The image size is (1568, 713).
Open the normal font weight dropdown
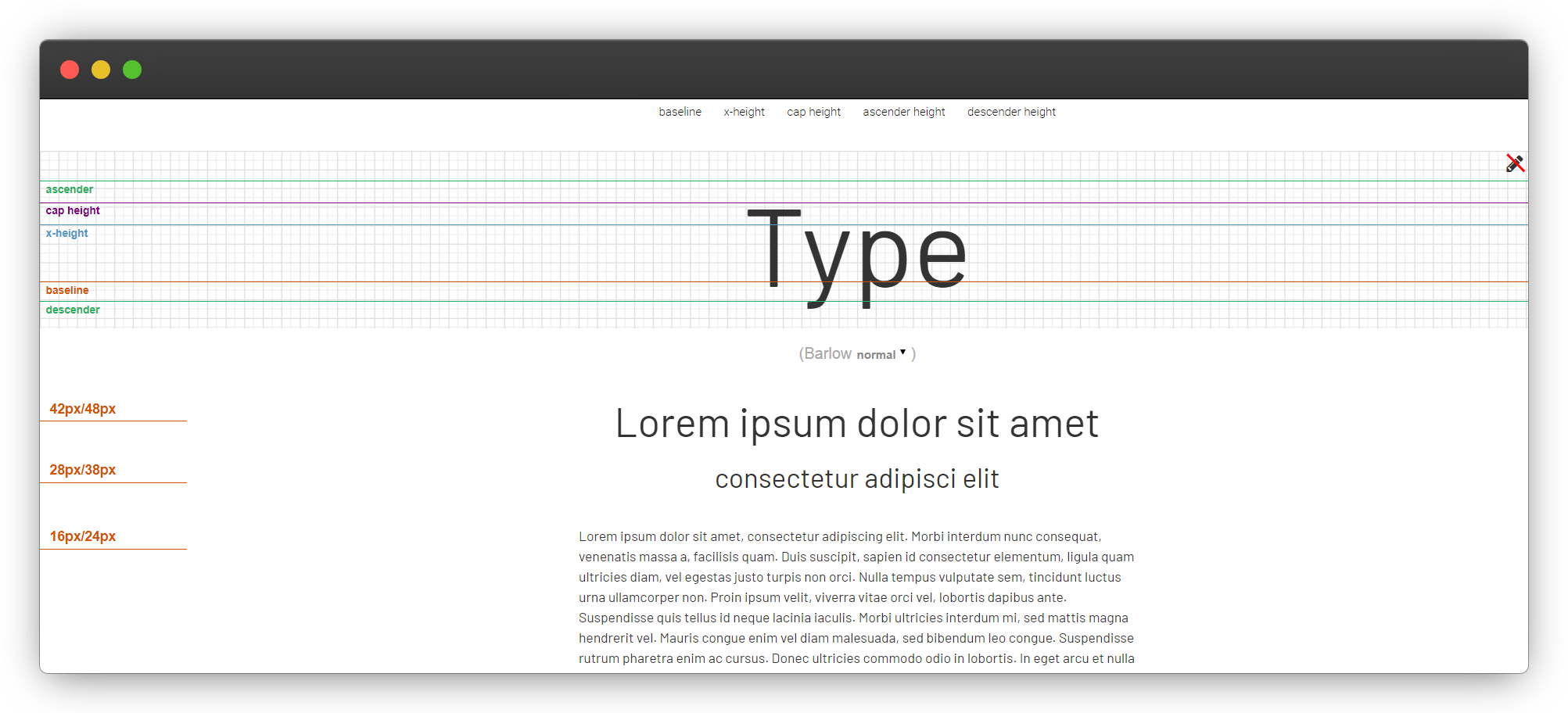[881, 354]
